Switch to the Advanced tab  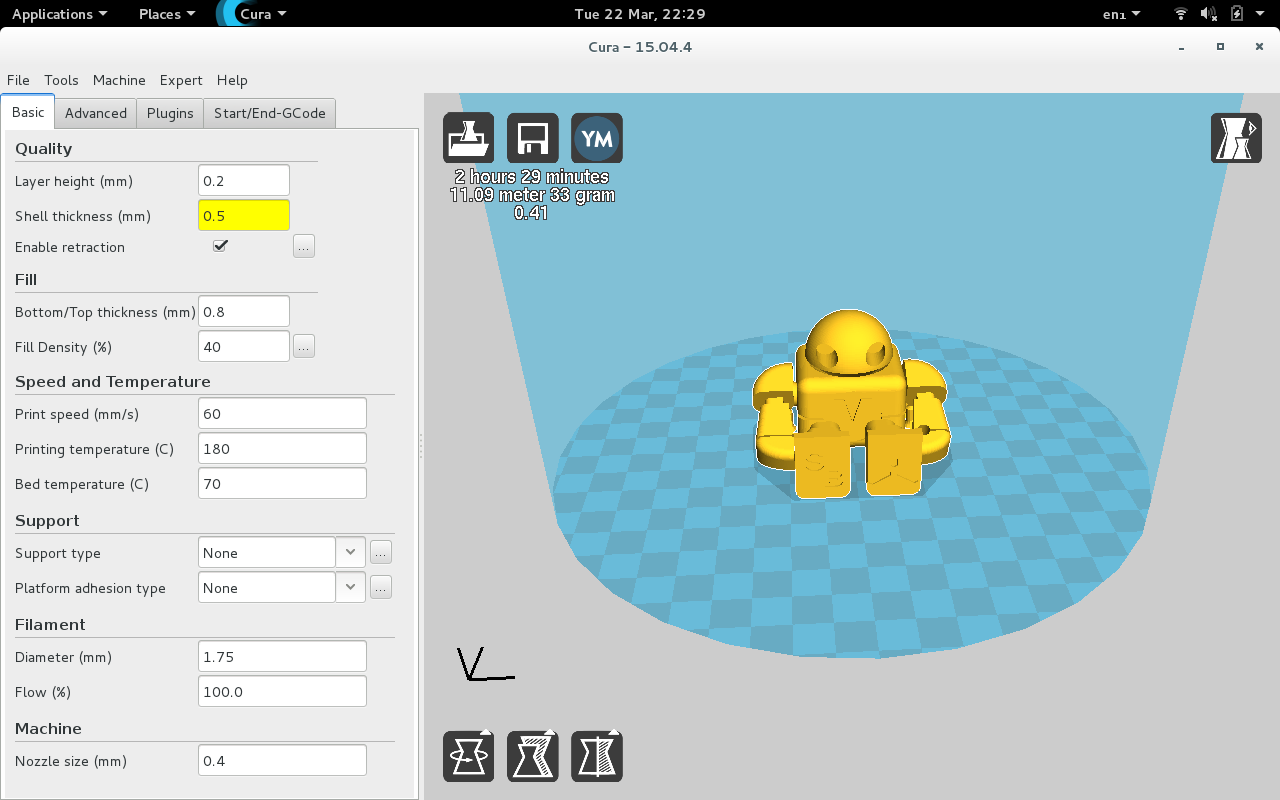96,113
